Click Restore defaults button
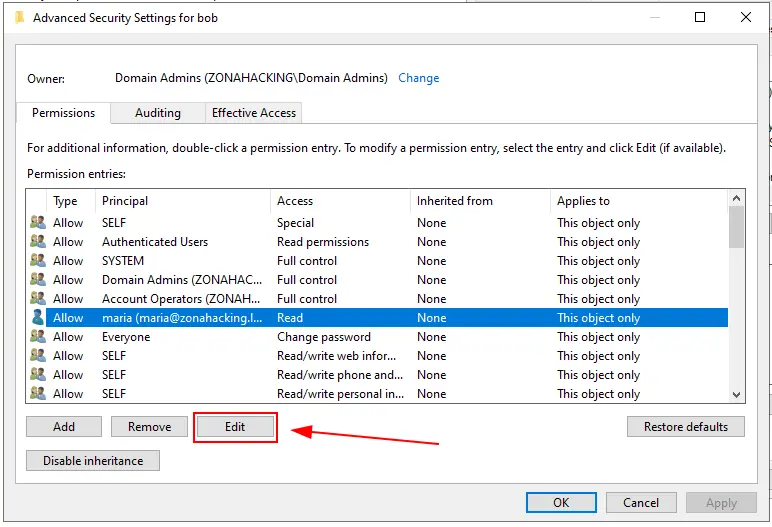 [685, 427]
